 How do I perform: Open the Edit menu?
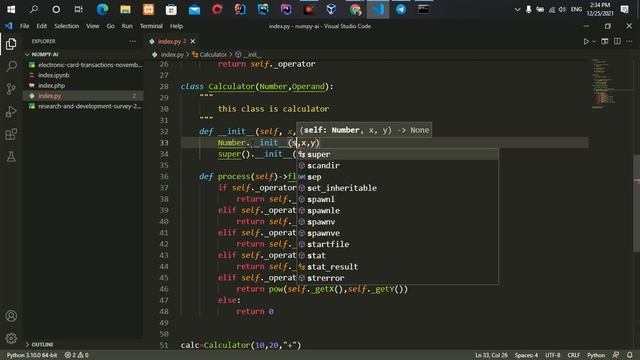click(42, 26)
